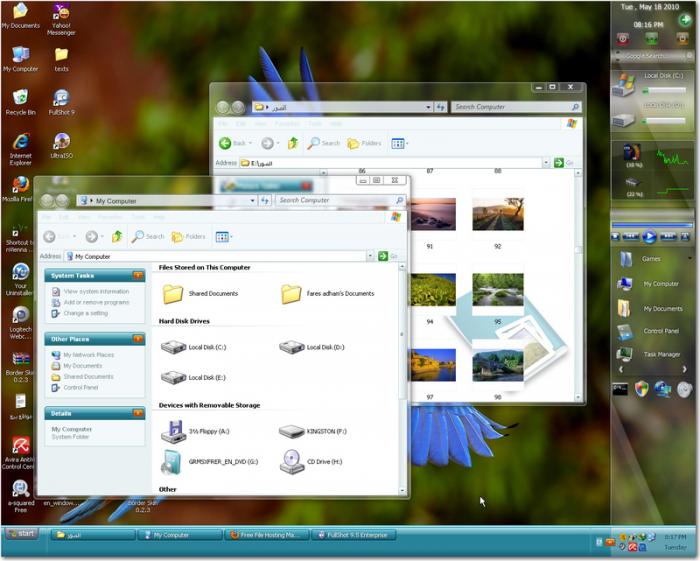Viewport: 700px width, 561px height.
Task: Open Local Disk (D:) in My Computer
Action: tap(292, 347)
